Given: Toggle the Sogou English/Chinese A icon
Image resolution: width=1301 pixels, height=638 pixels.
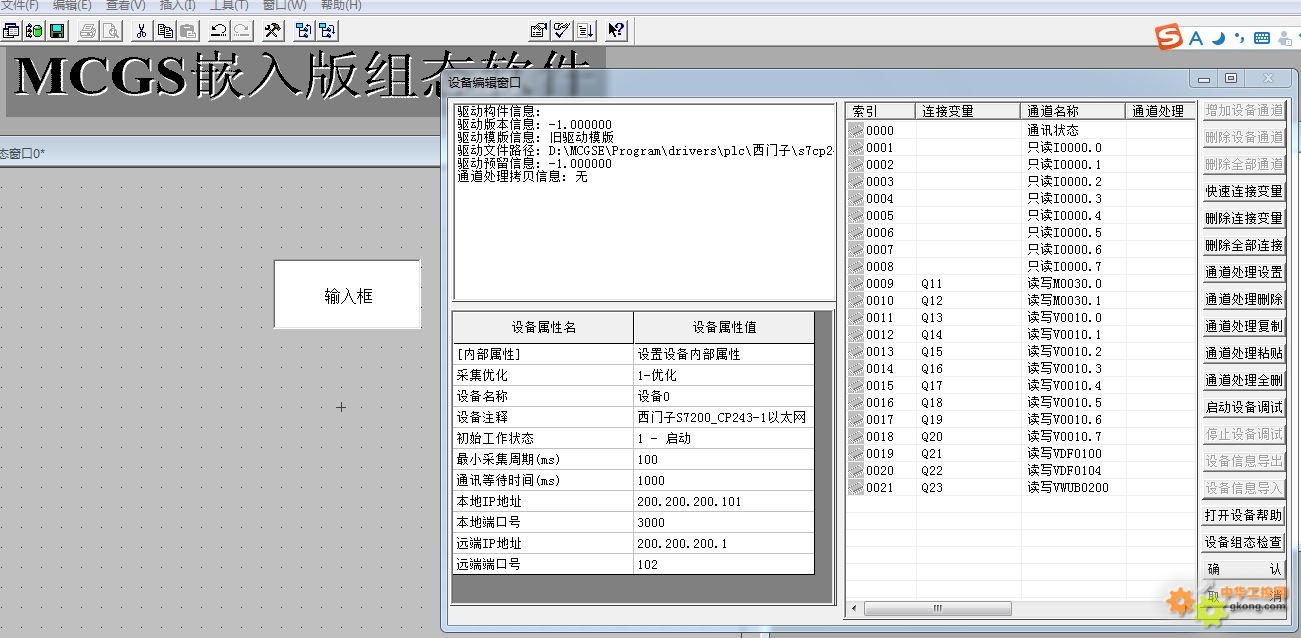Looking at the screenshot, I should (x=1196, y=38).
